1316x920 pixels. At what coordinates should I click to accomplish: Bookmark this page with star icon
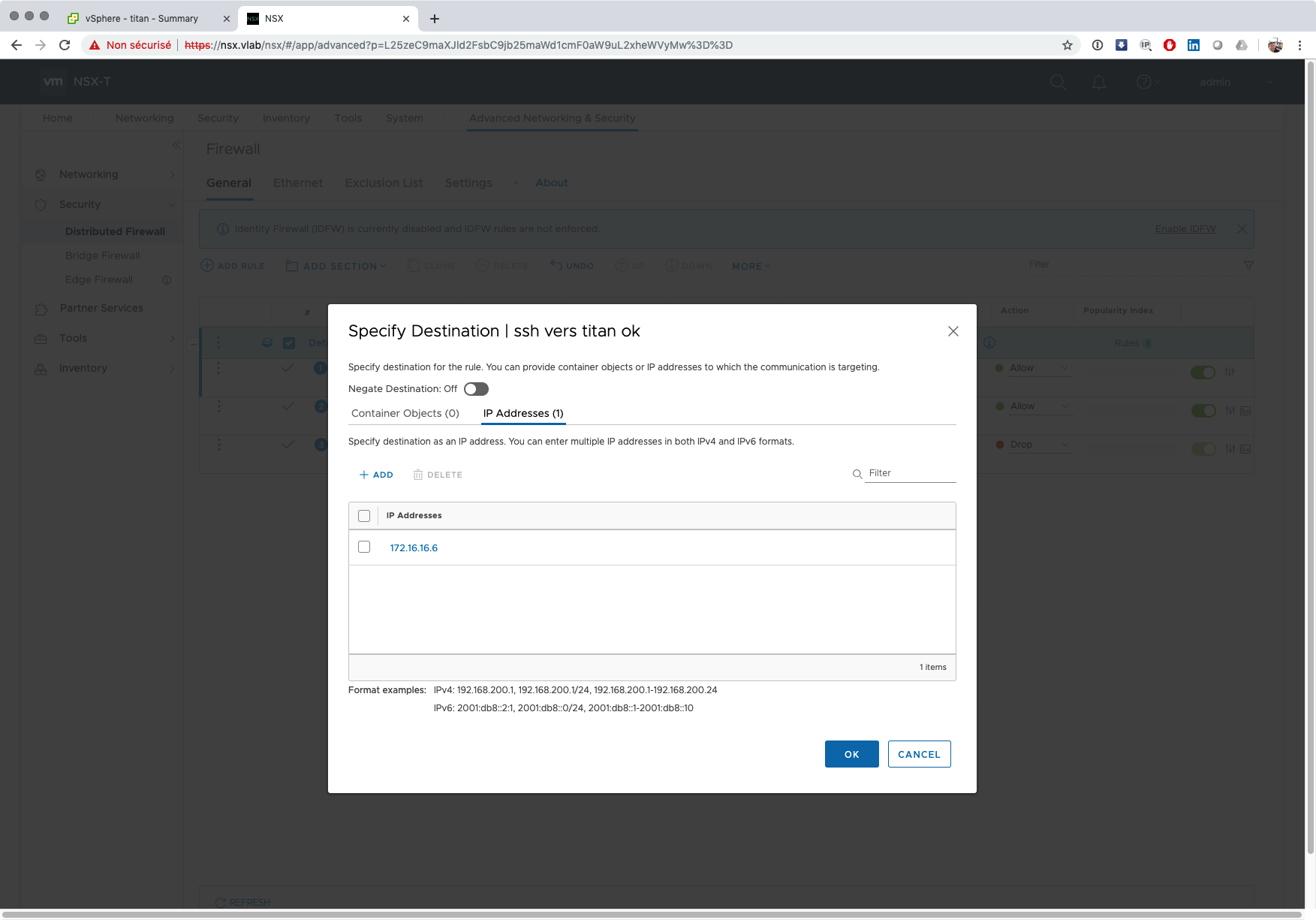(1067, 45)
